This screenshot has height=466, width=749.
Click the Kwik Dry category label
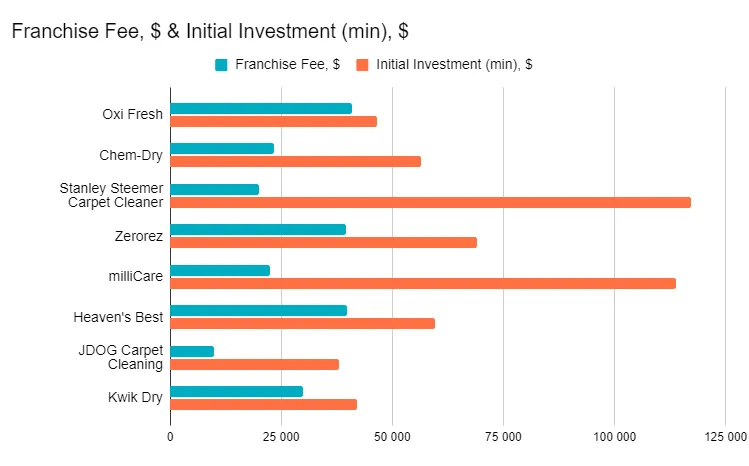click(x=135, y=398)
